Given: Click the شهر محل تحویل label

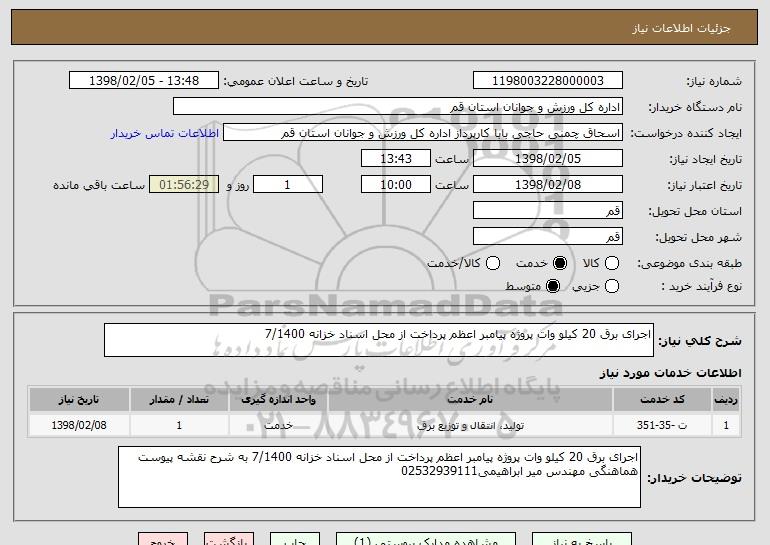Looking at the screenshot, I should point(698,237).
